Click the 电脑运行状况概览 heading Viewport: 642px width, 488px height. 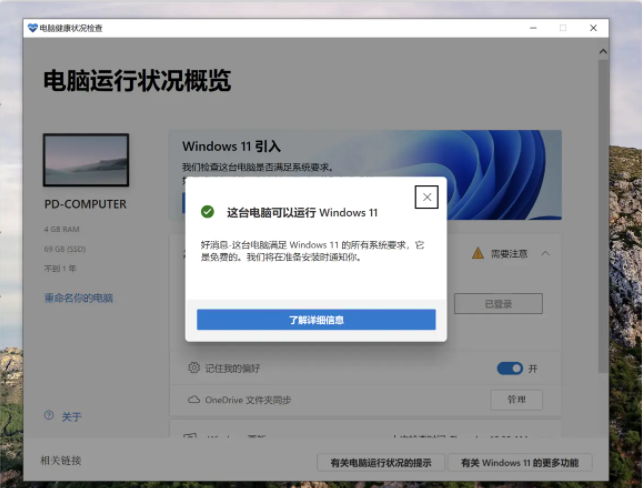(137, 80)
